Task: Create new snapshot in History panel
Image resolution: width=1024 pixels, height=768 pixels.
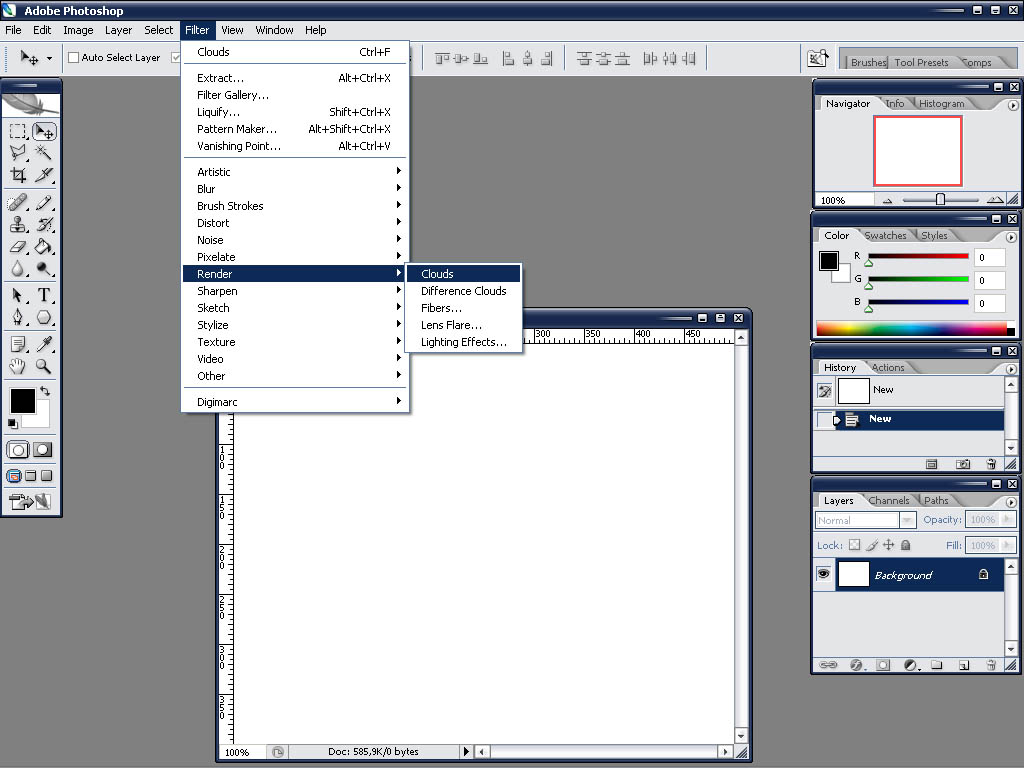Action: pos(962,464)
